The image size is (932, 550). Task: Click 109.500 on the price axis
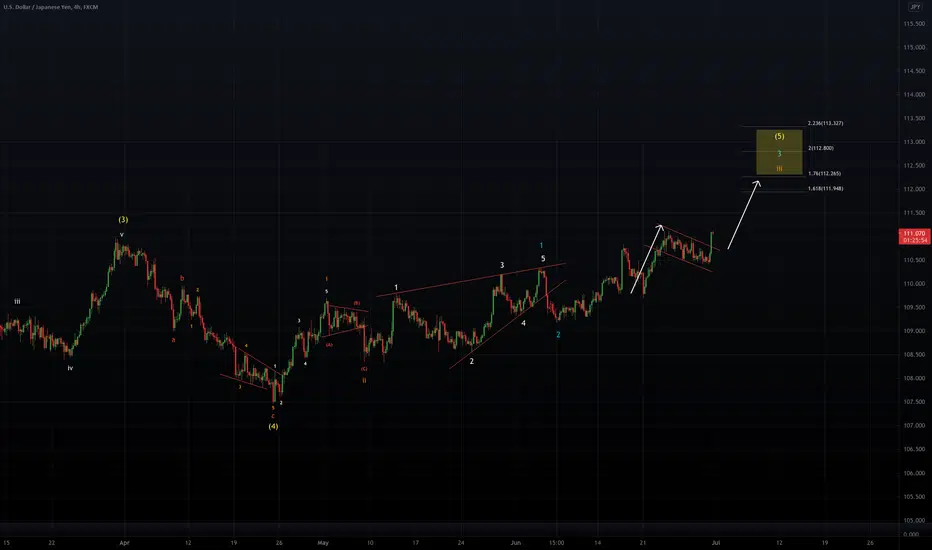click(x=914, y=307)
